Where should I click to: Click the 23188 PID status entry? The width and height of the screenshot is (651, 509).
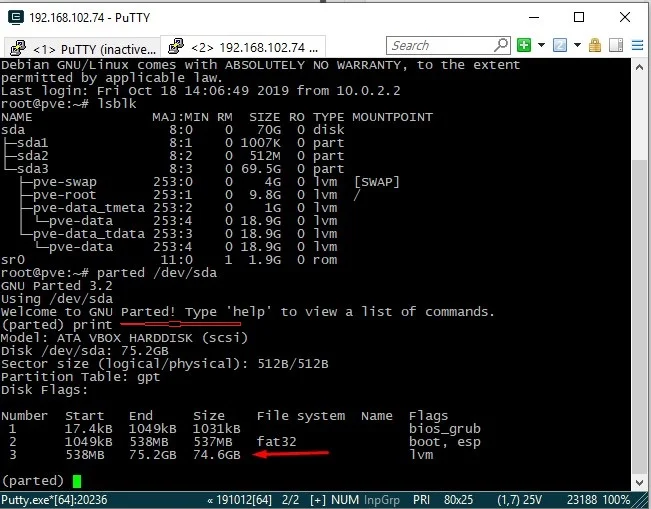coord(584,500)
